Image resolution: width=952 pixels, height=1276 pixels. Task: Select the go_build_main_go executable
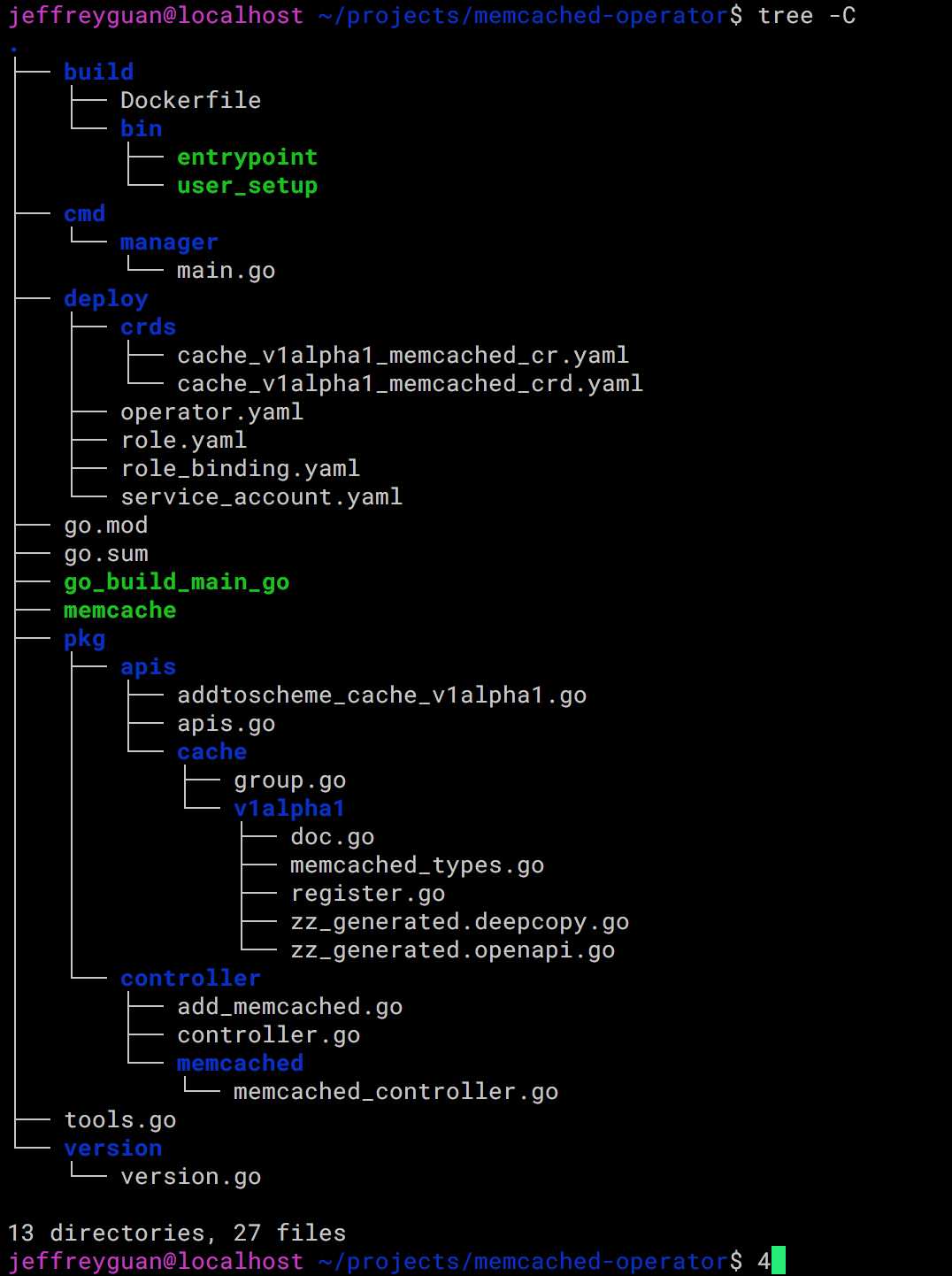(176, 581)
